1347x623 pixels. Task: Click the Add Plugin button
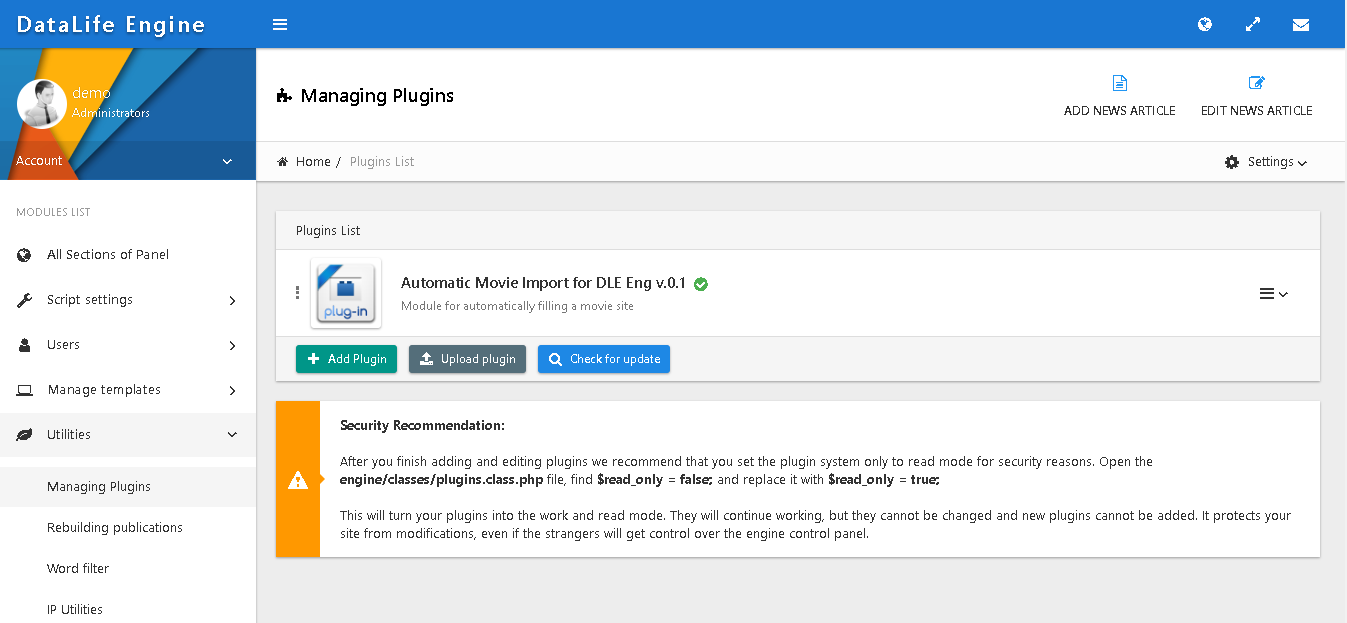tap(346, 359)
